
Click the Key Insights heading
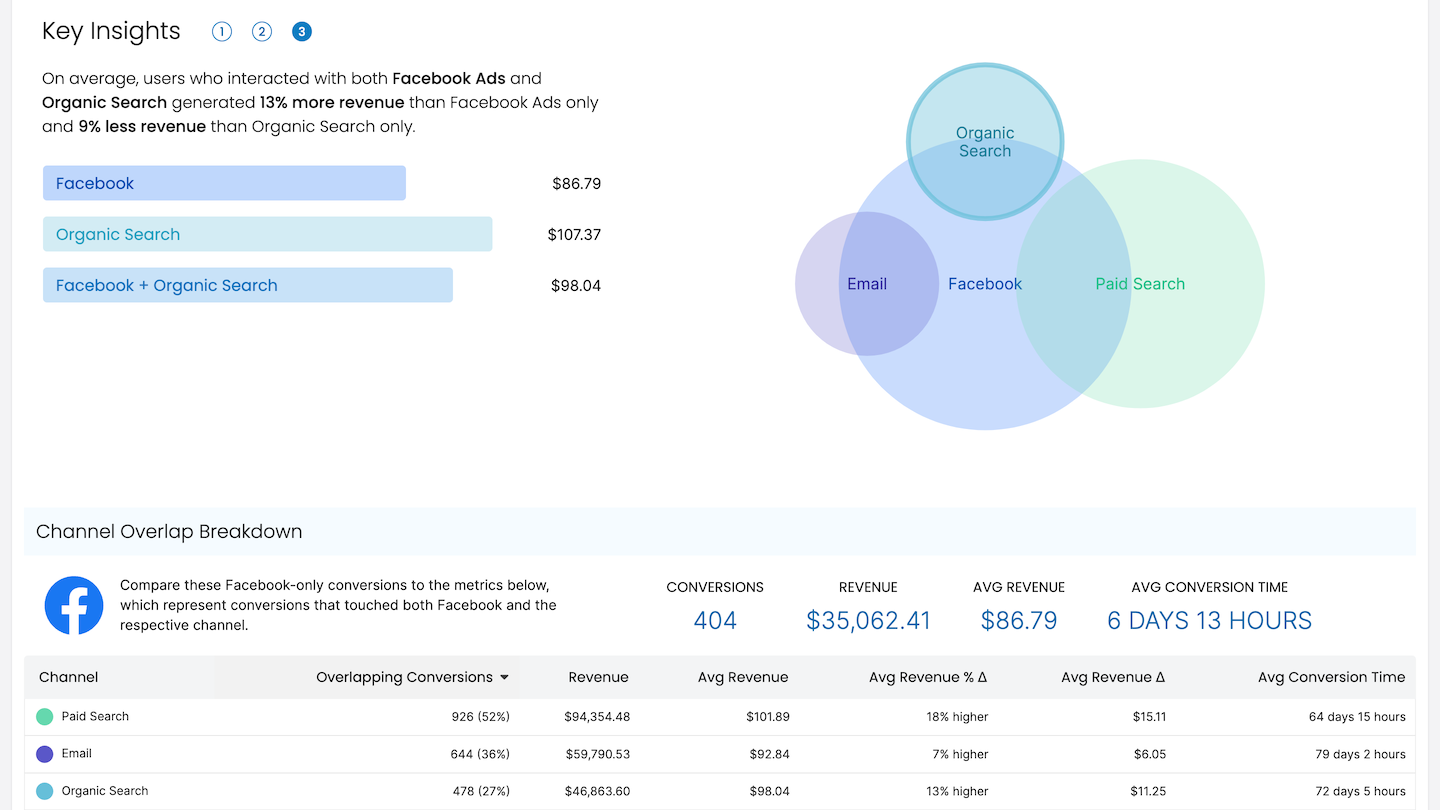tap(111, 32)
